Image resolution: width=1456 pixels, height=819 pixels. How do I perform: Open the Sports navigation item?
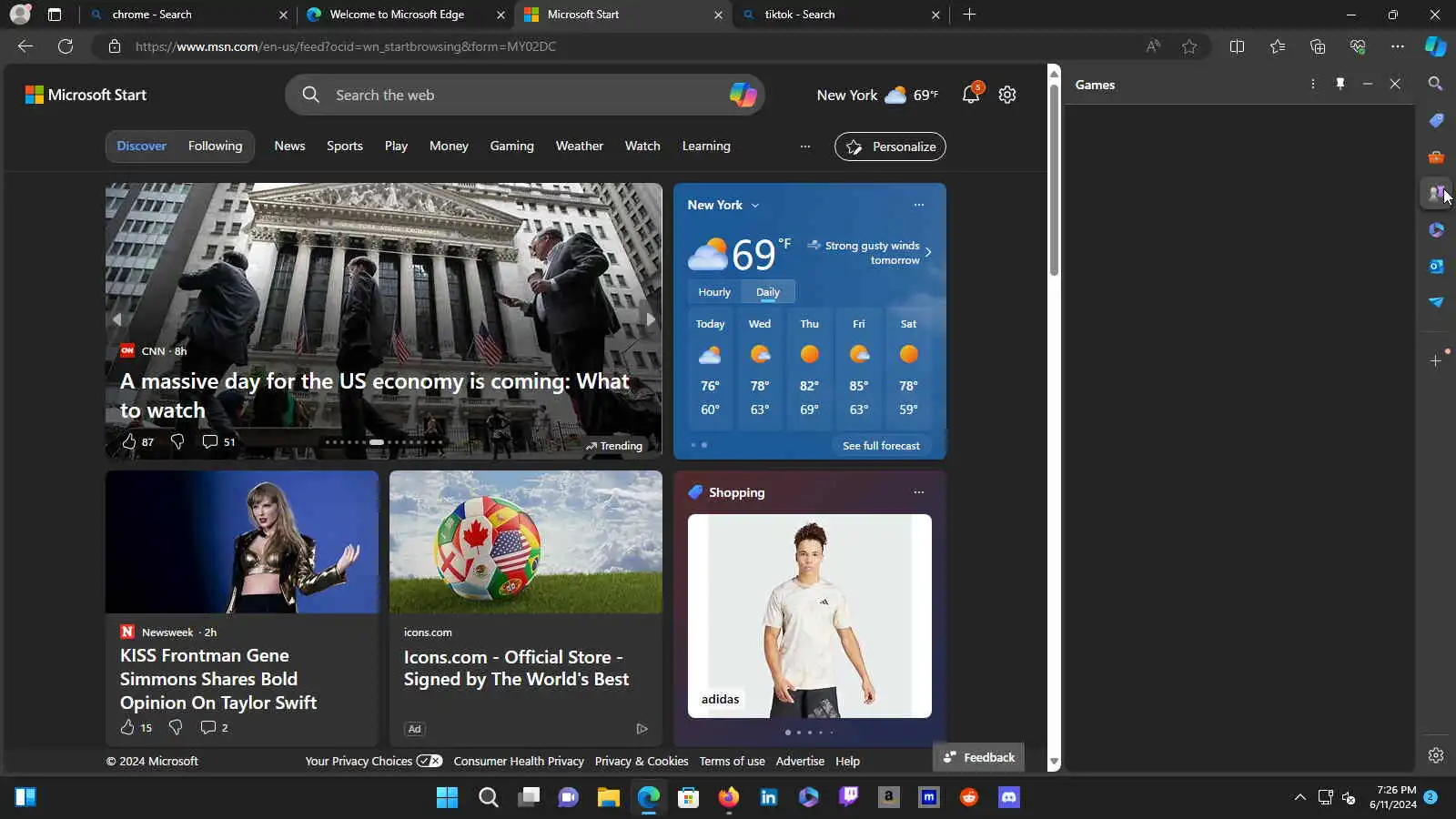[x=345, y=146]
